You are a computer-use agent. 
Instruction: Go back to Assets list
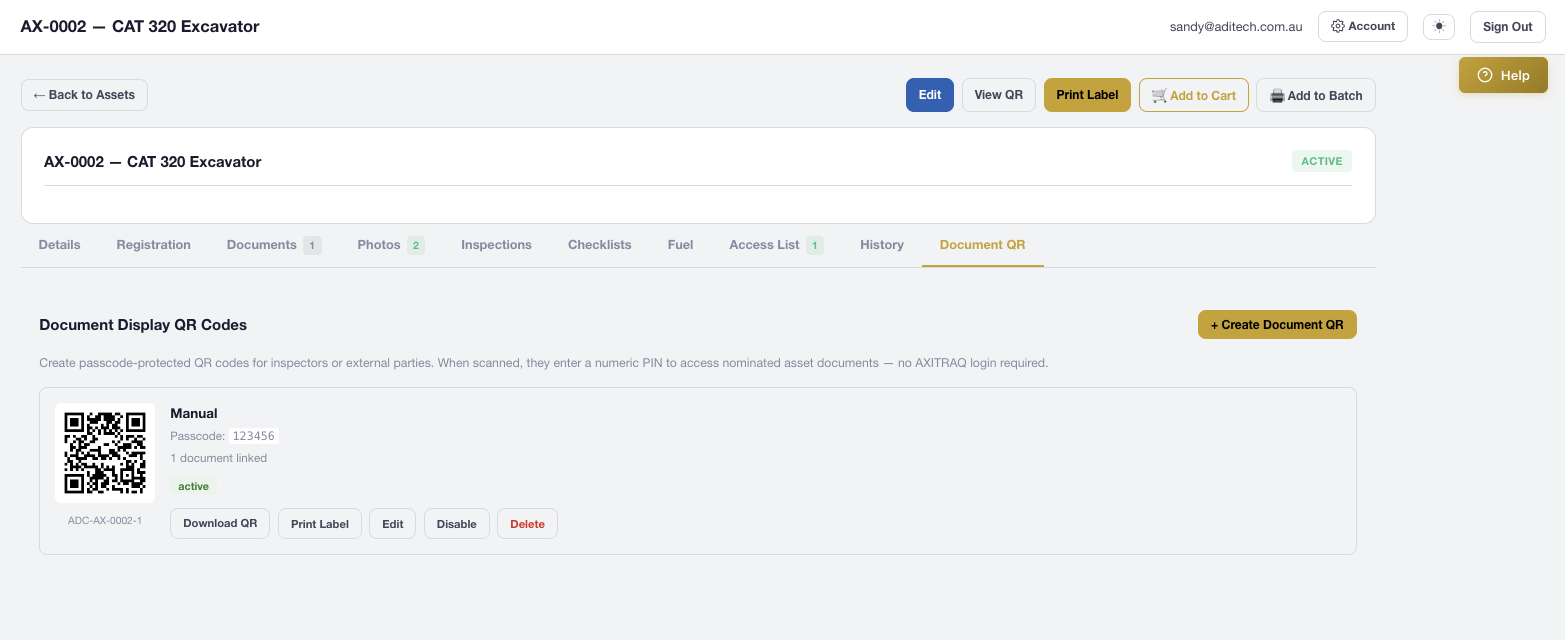click(84, 95)
